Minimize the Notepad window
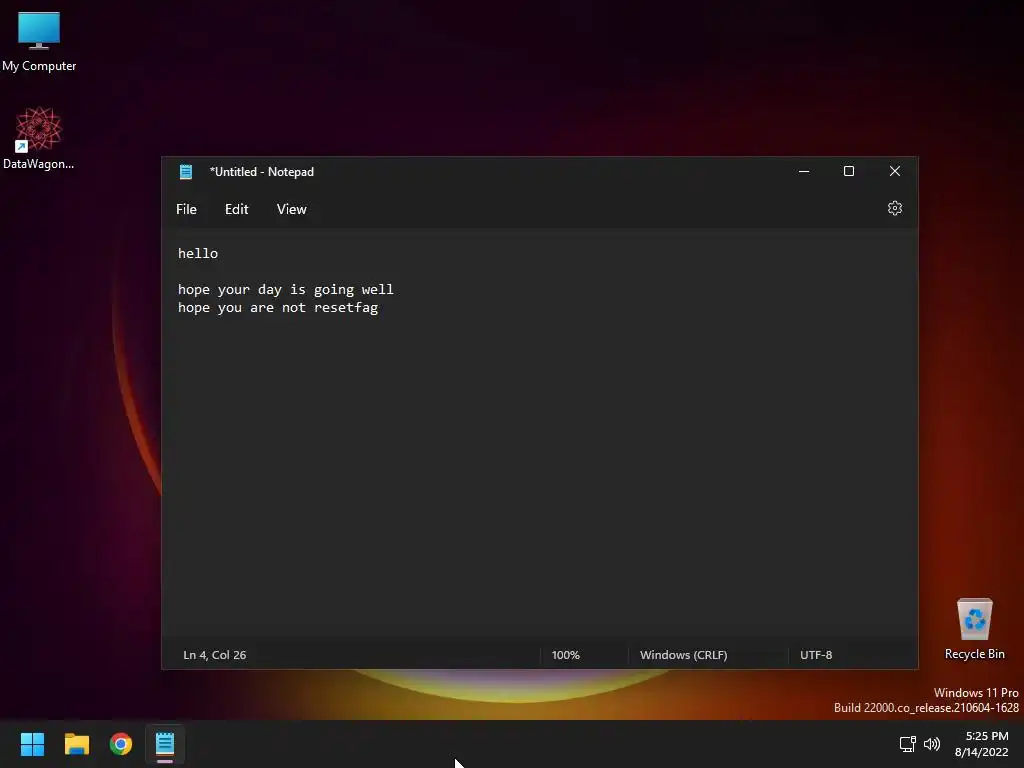Screen dimensions: 1024x768 tap(804, 171)
